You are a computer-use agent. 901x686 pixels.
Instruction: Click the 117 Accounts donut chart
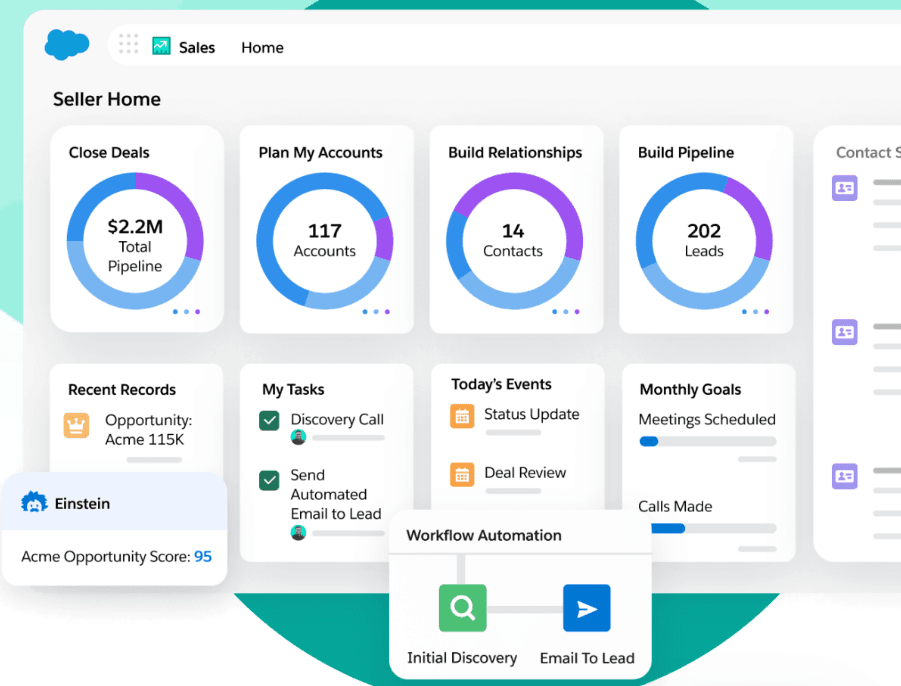pos(325,241)
